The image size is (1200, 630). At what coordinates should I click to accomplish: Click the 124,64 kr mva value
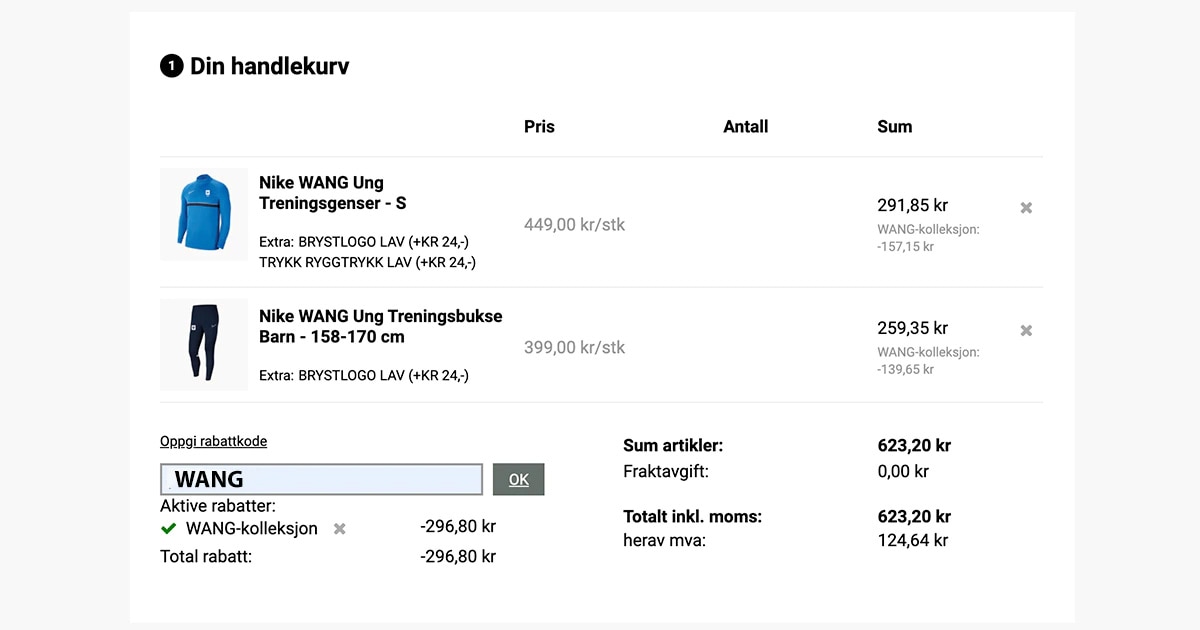[x=913, y=540]
